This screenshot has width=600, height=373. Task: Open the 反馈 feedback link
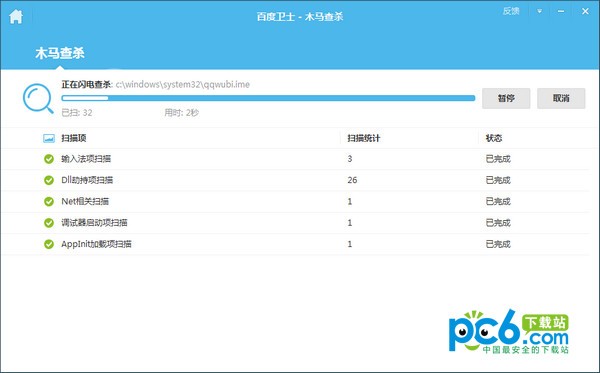point(511,11)
